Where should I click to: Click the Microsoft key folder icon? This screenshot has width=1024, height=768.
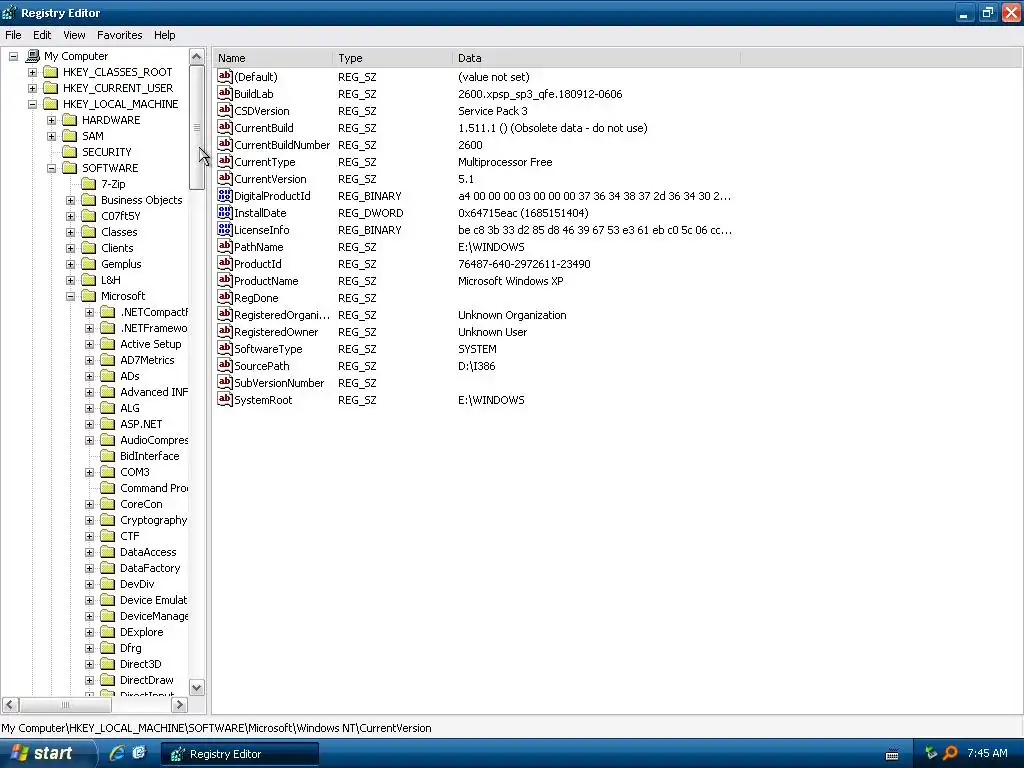[x=88, y=296]
